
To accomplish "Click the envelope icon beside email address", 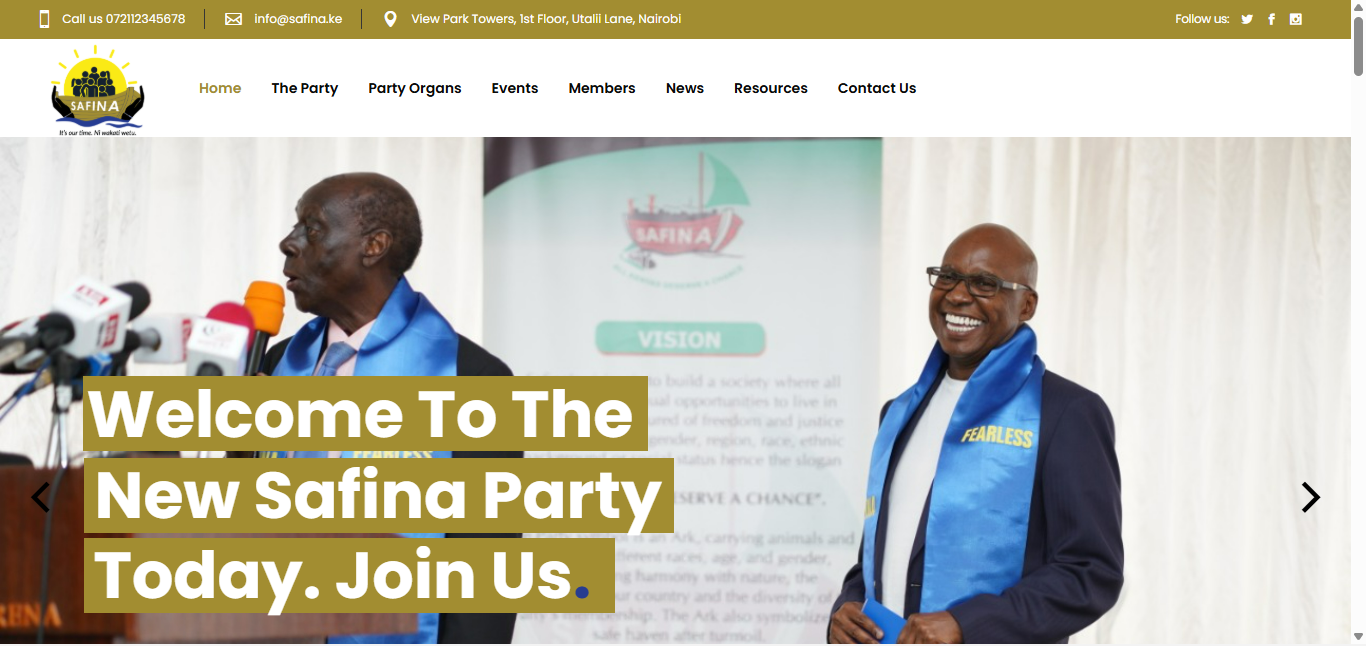I will 233,19.
